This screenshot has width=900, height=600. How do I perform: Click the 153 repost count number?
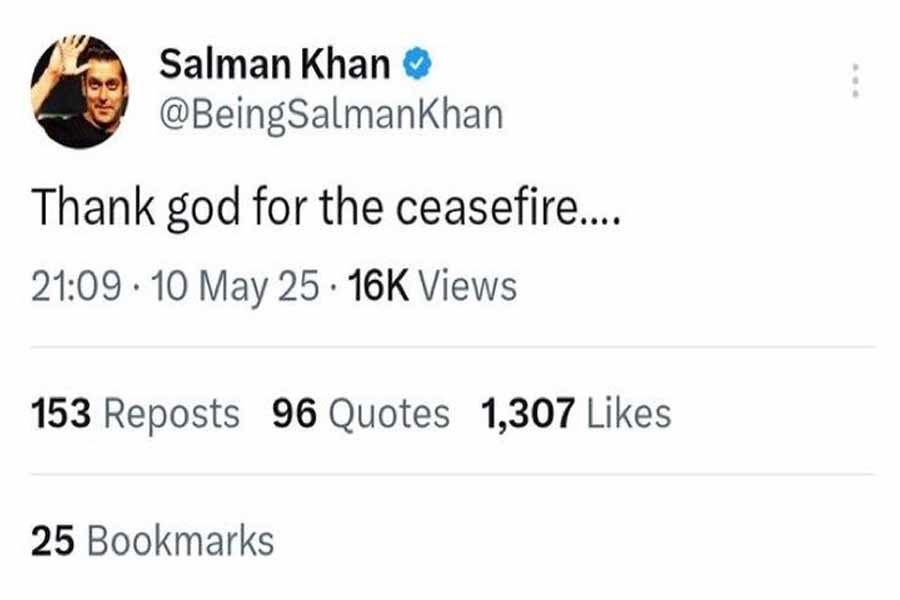[61, 413]
